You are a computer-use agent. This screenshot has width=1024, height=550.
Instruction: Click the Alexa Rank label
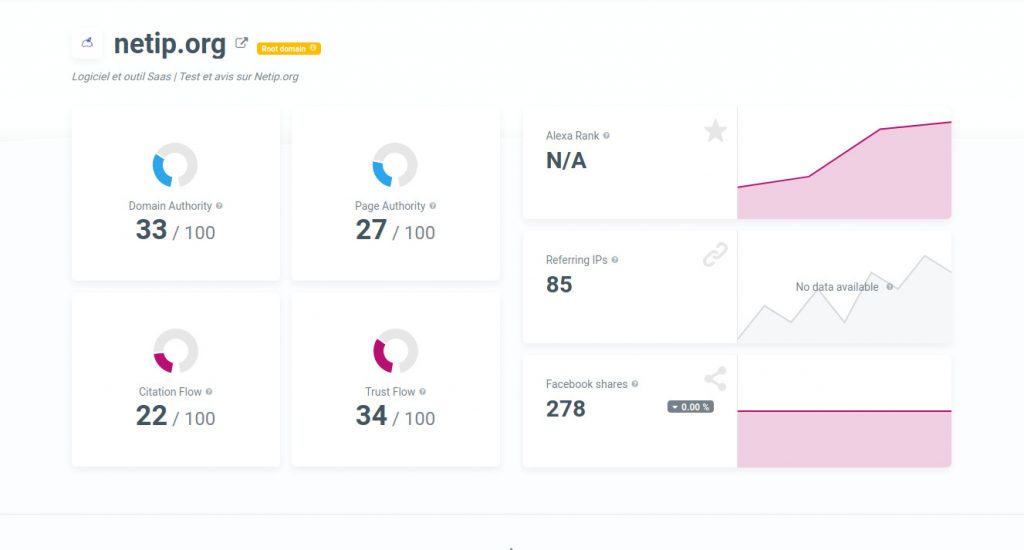(573, 136)
